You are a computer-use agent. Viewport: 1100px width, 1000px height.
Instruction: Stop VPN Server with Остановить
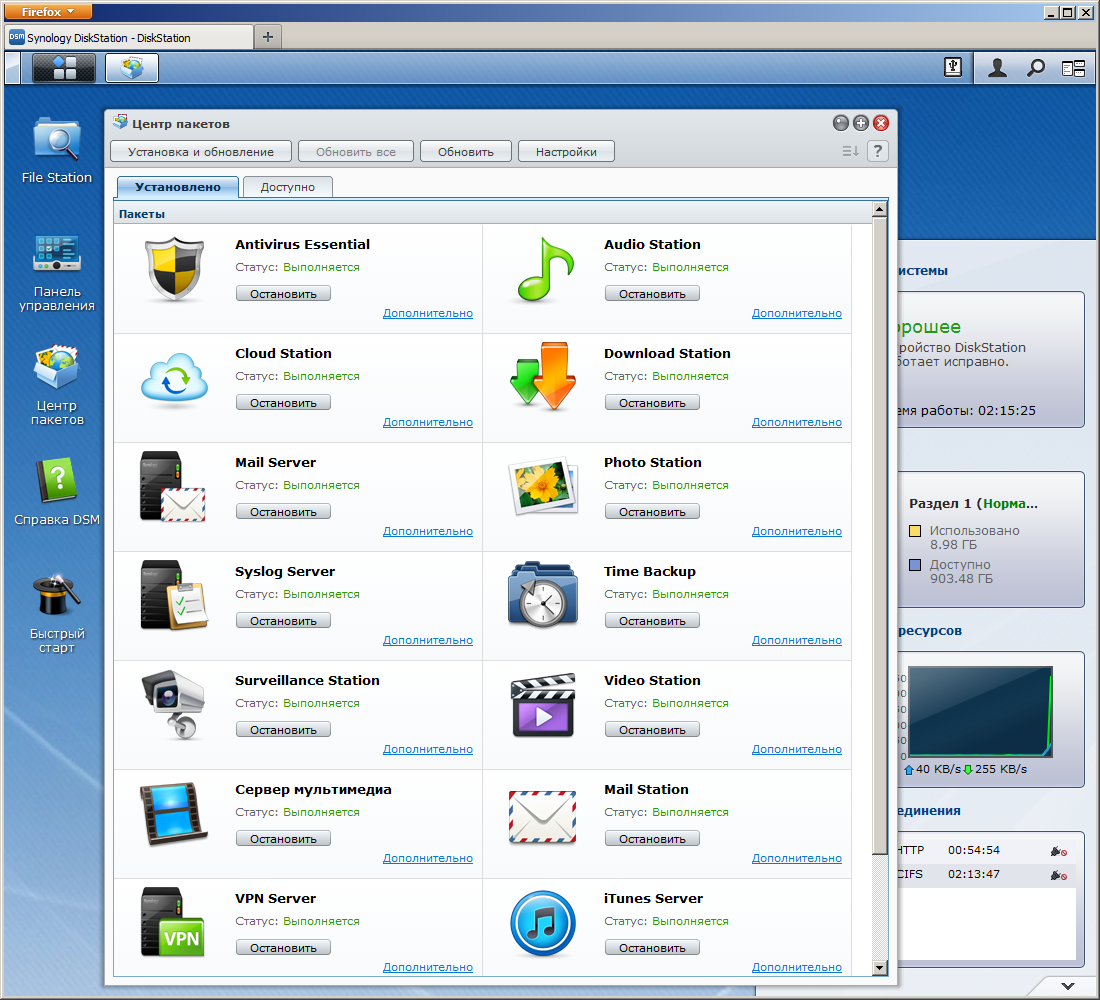[283, 948]
